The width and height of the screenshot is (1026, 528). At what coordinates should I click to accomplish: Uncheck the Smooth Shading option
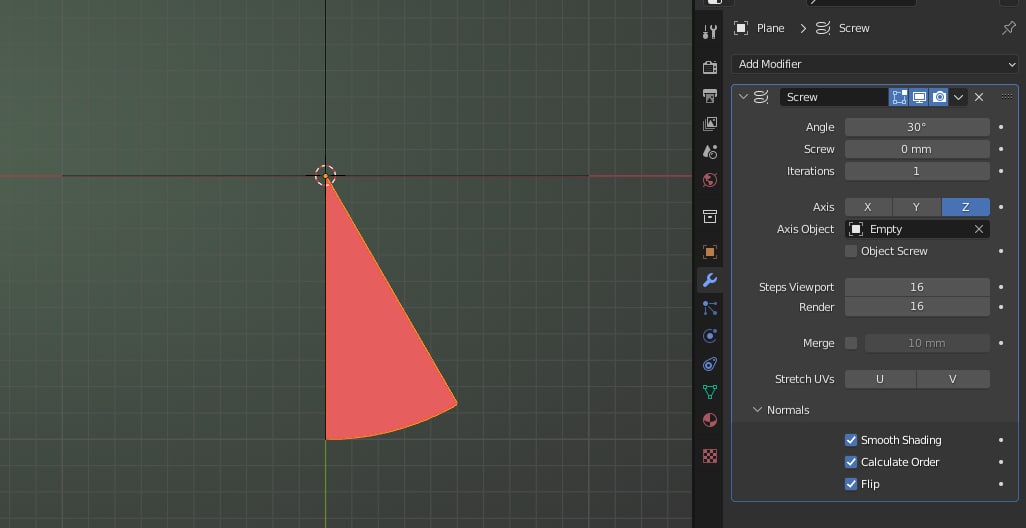(x=851, y=440)
